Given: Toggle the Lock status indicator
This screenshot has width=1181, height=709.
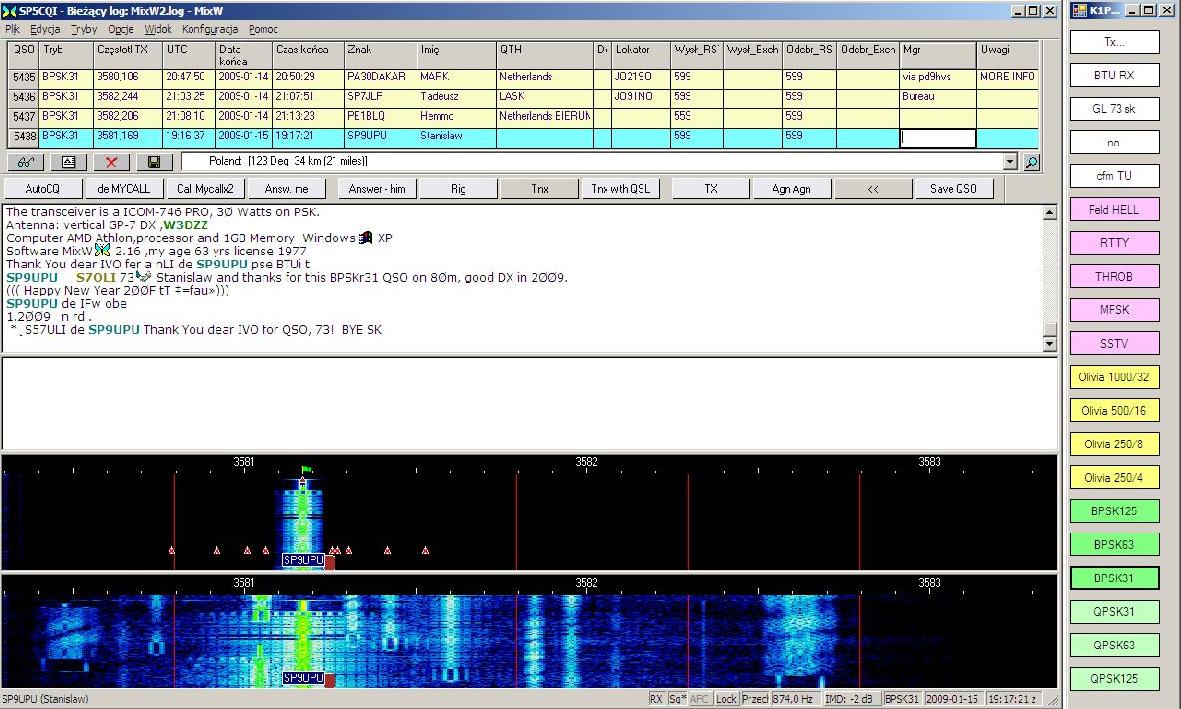Looking at the screenshot, I should (726, 699).
